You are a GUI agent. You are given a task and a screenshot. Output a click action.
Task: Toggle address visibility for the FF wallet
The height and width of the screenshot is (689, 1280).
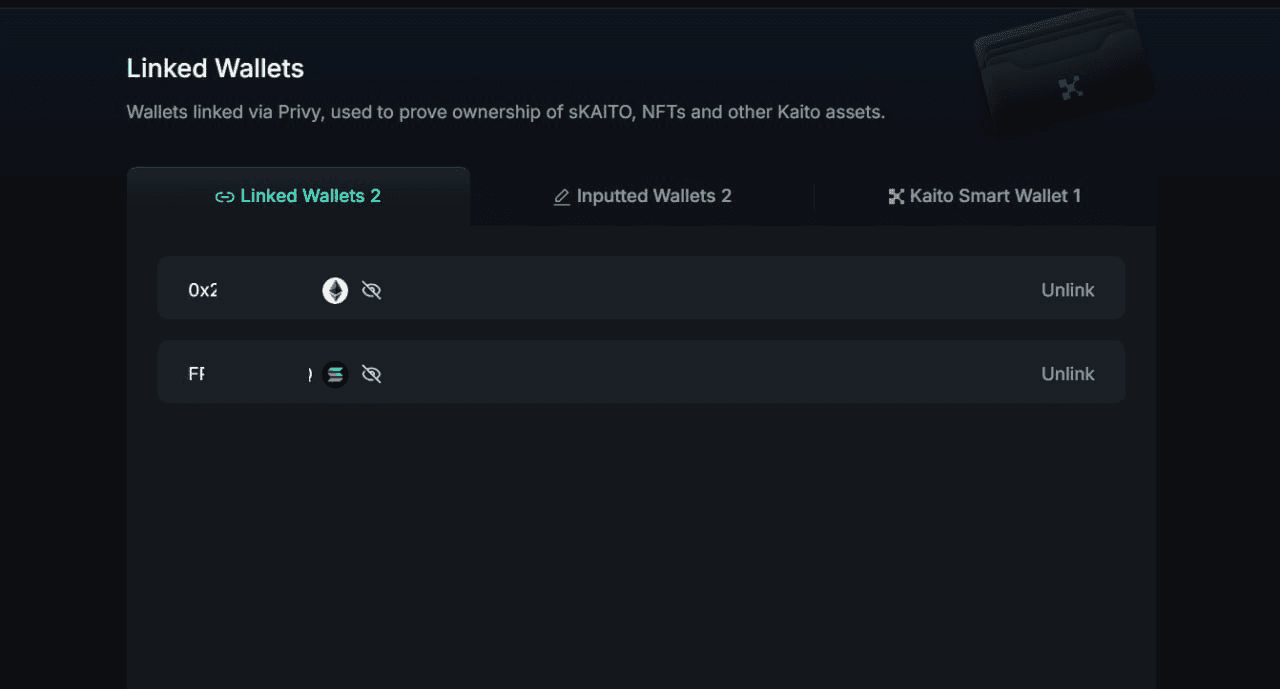(371, 374)
